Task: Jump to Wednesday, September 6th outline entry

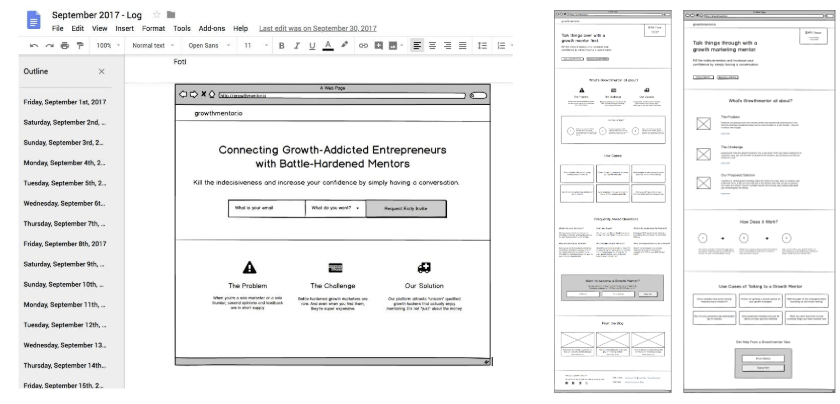Action: click(x=65, y=204)
